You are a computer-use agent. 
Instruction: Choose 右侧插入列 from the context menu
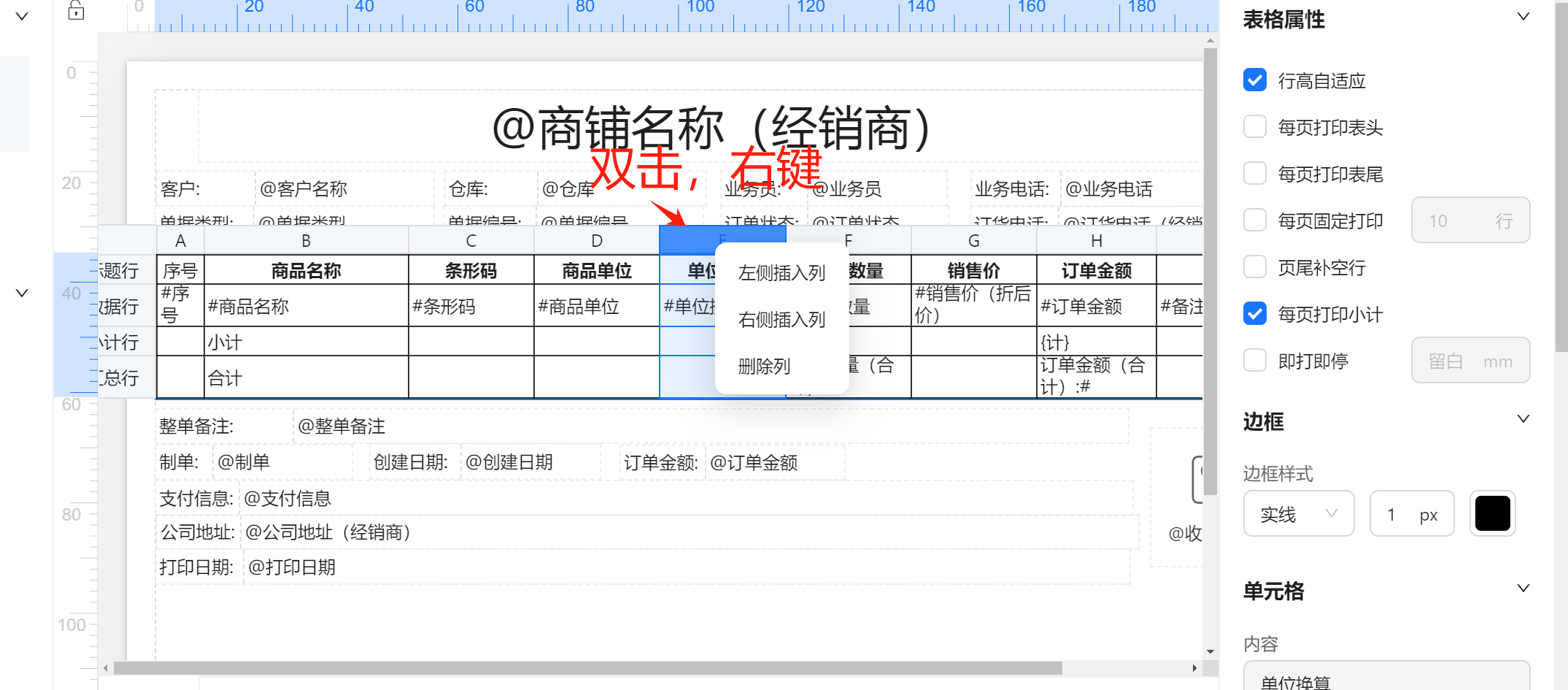(x=781, y=320)
